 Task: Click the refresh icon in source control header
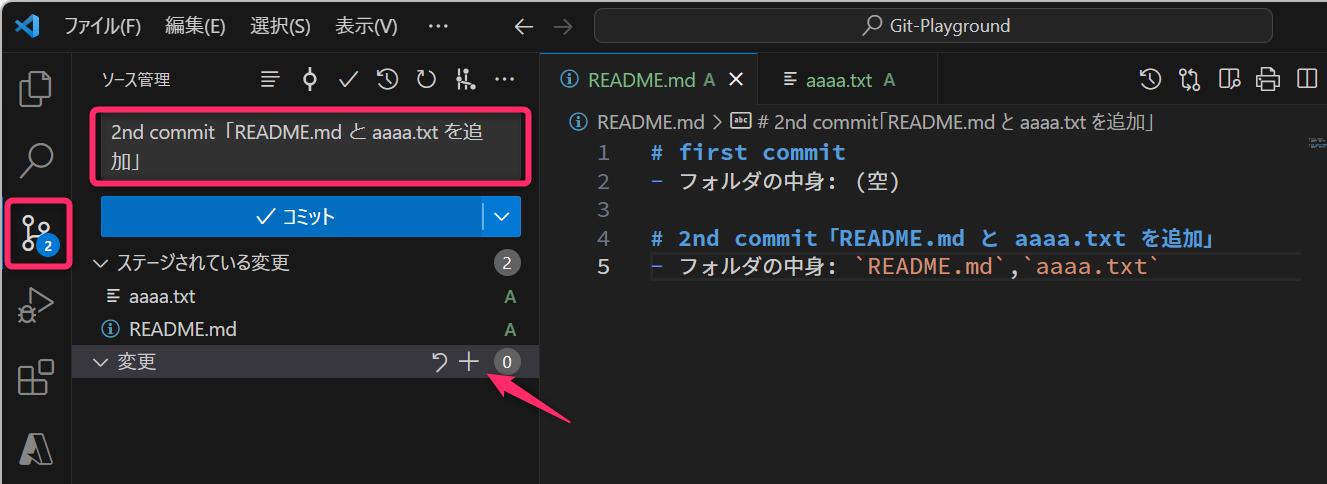(x=426, y=79)
